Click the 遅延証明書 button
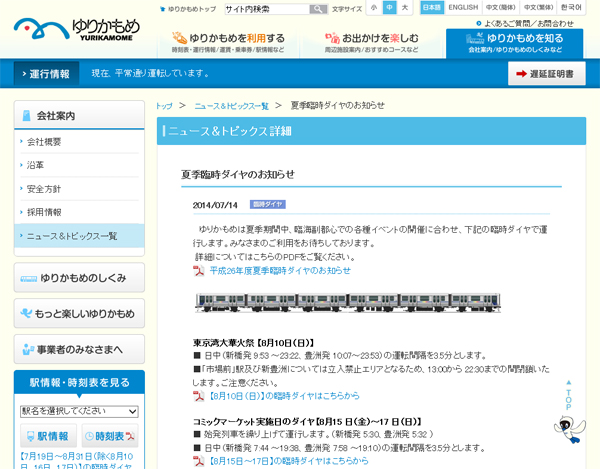 click(546, 73)
